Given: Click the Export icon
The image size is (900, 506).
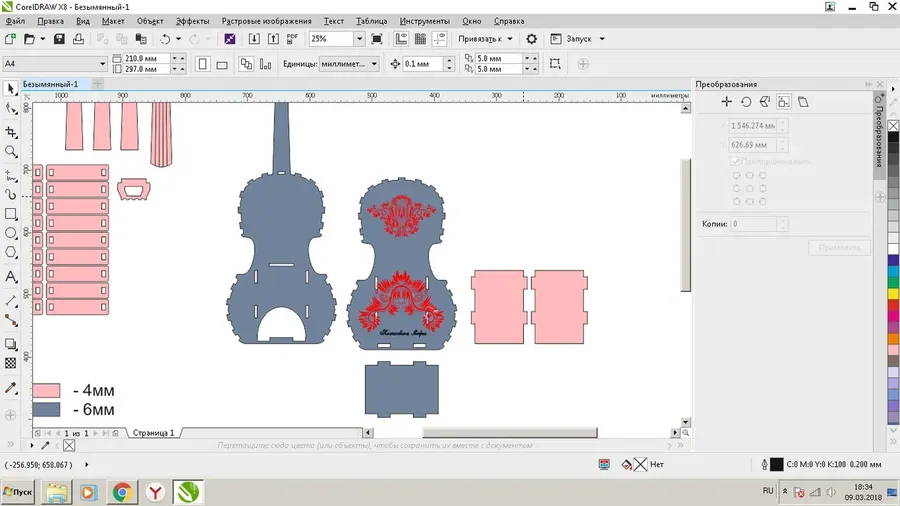Looking at the screenshot, I should 273,39.
